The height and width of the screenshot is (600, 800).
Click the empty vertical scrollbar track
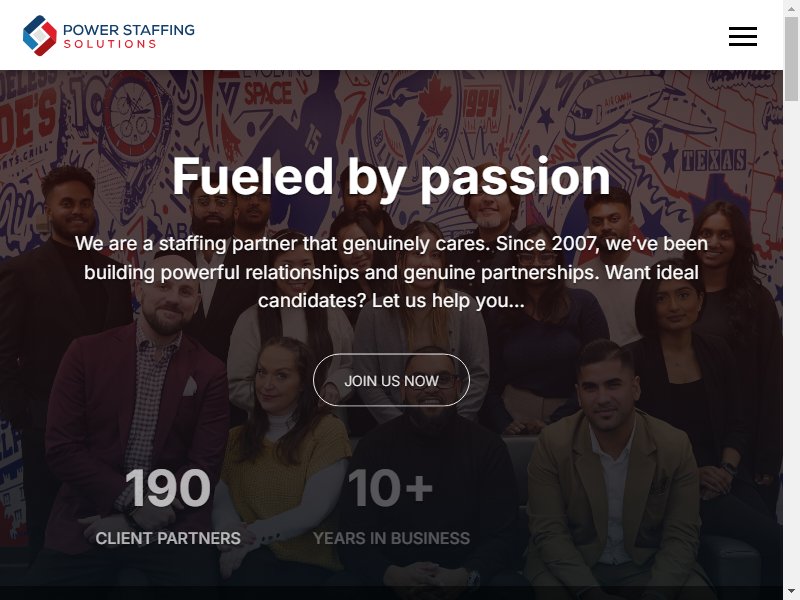point(791,342)
